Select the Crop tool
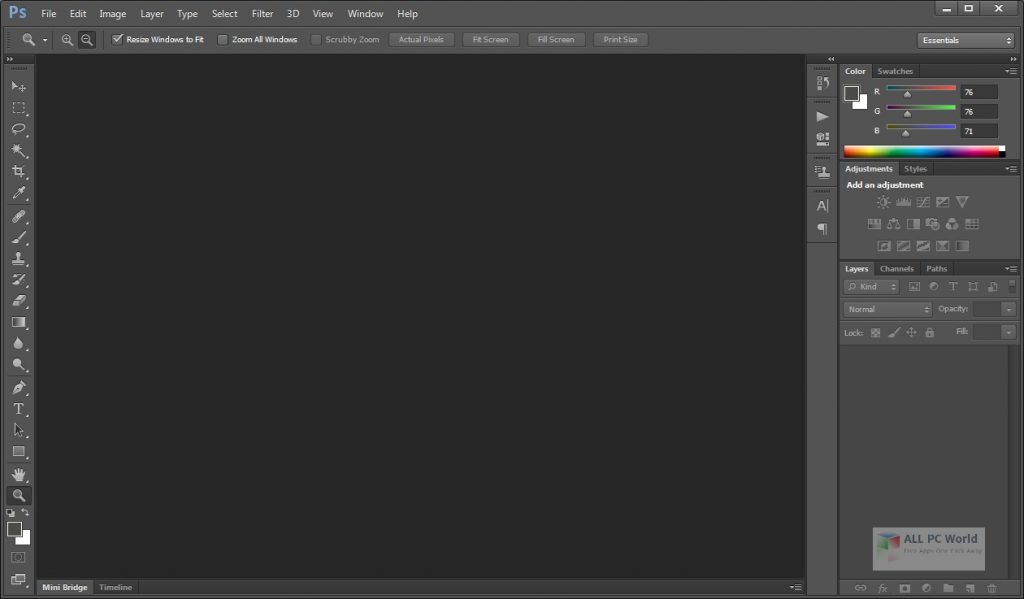 pyautogui.click(x=18, y=171)
